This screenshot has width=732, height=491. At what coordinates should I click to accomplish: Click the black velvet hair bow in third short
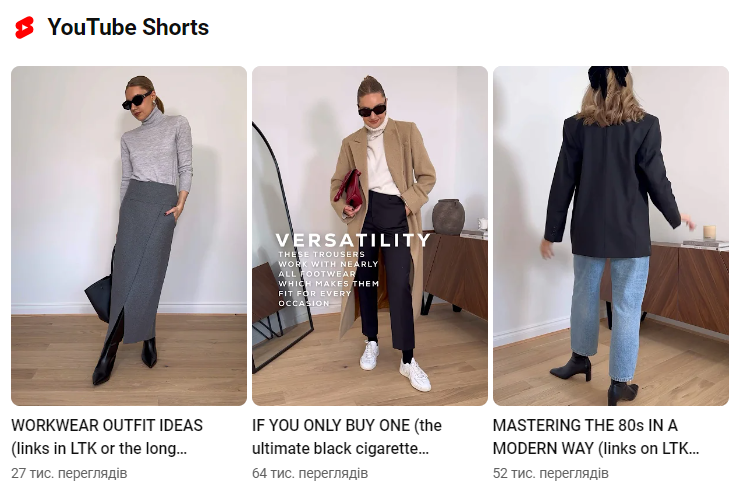point(609,76)
